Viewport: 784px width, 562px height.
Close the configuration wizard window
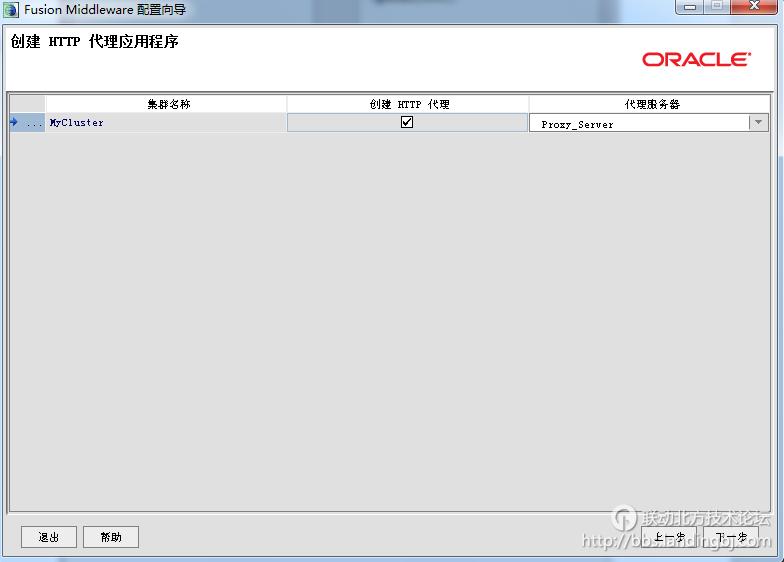point(754,7)
